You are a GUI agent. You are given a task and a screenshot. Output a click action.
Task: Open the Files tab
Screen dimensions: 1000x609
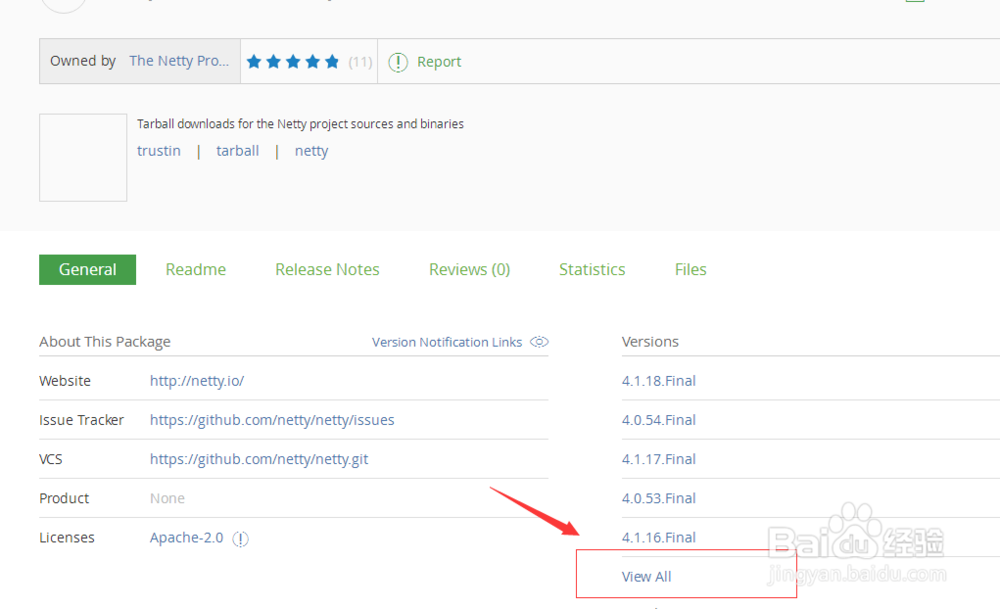click(x=690, y=269)
